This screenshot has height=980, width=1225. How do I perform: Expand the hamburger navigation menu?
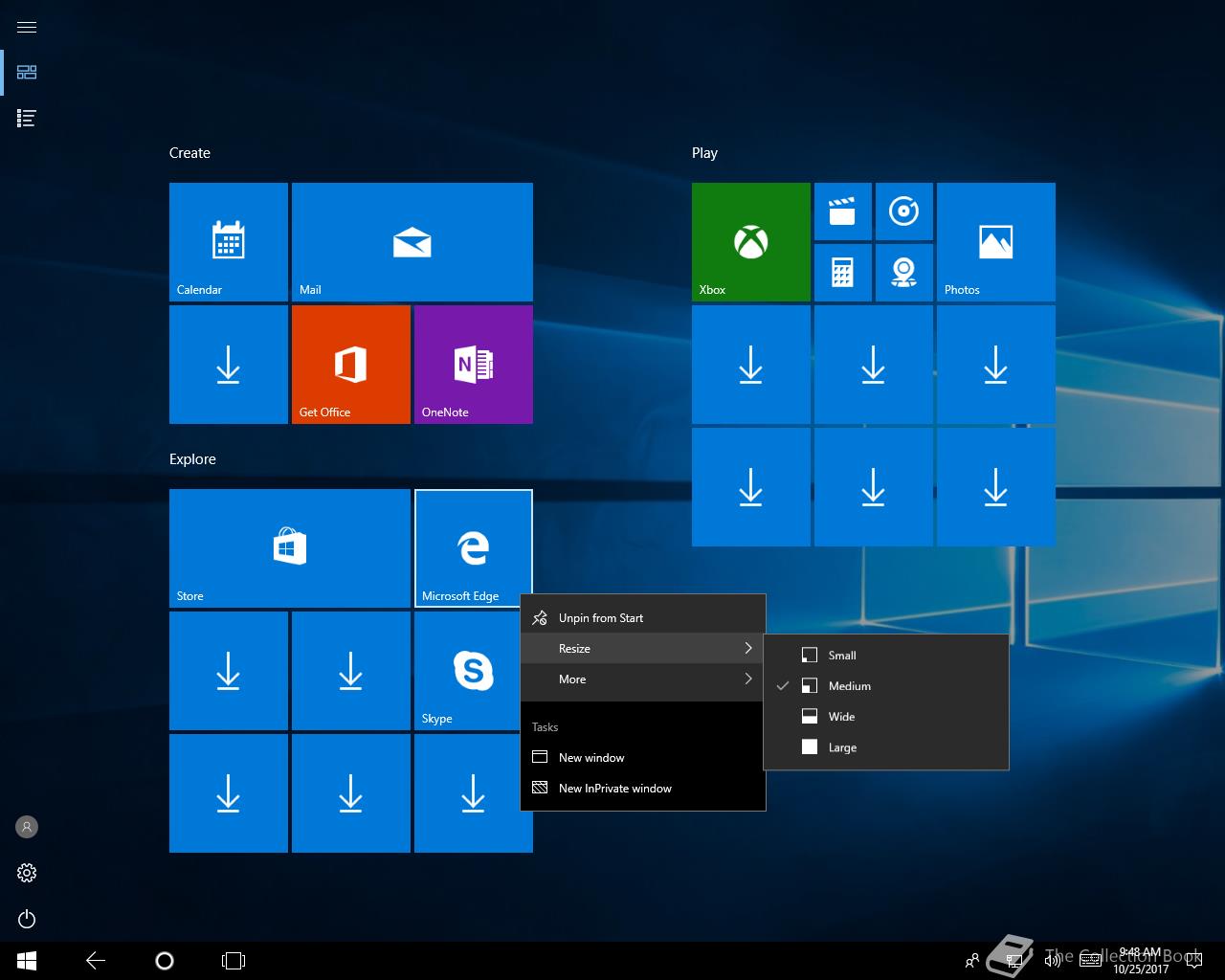(27, 27)
